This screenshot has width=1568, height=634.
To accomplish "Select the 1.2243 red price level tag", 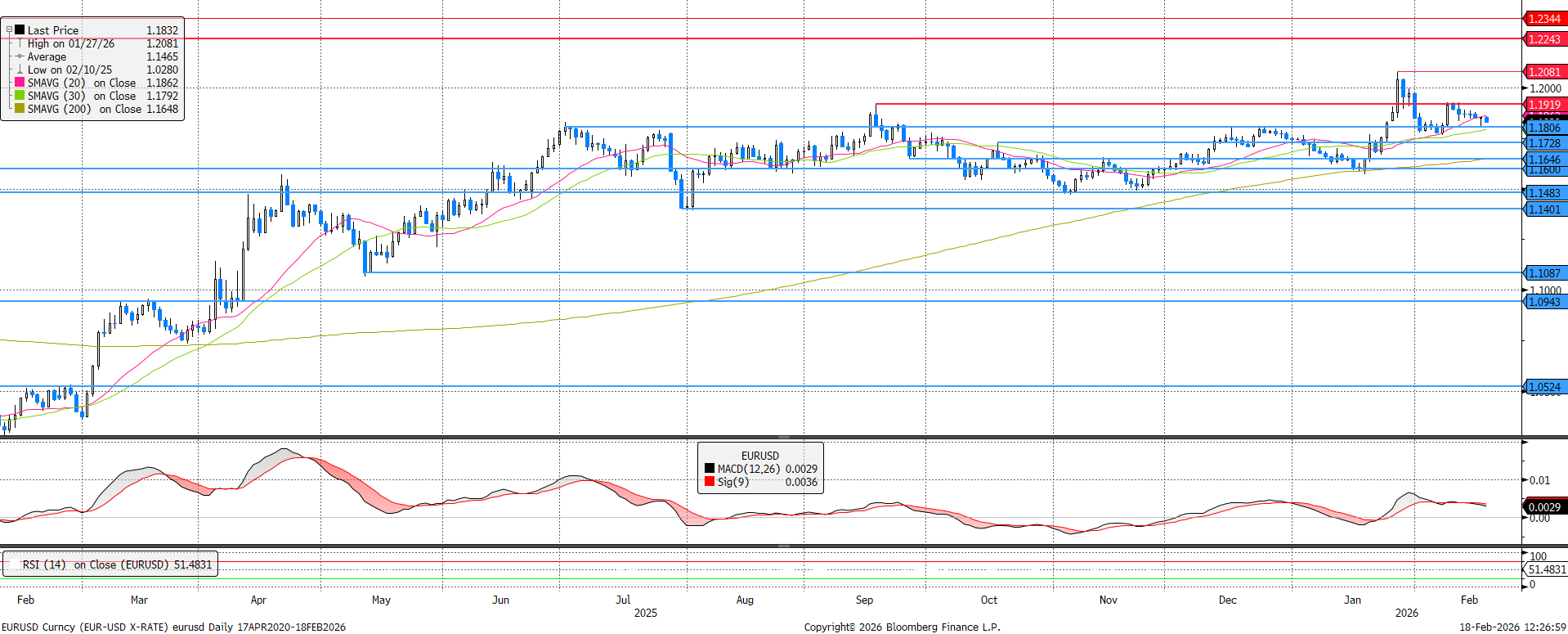I will (1543, 39).
